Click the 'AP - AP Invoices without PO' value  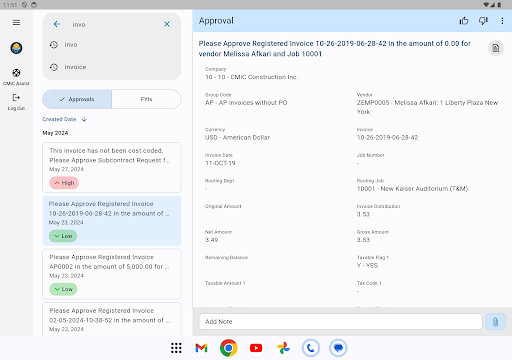tap(246, 103)
